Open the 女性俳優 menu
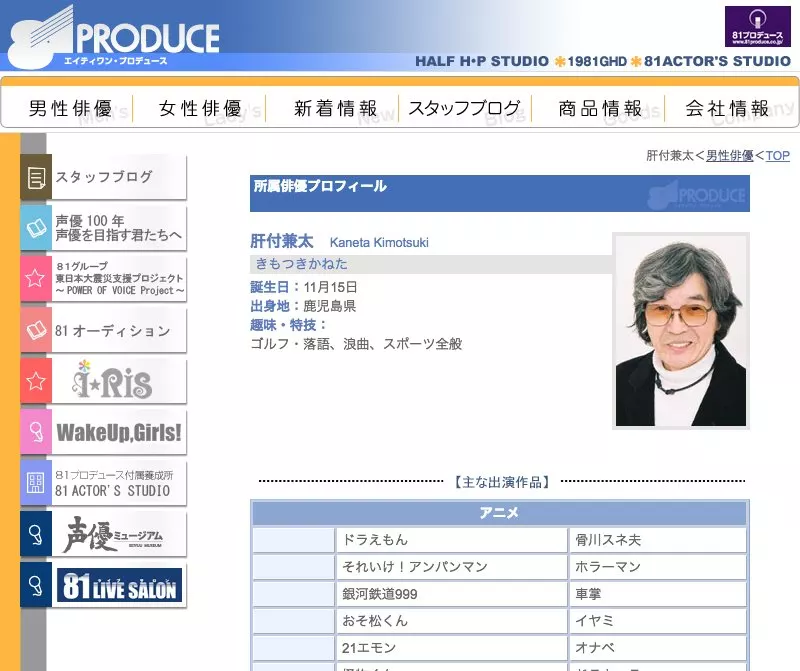This screenshot has width=800, height=671. click(200, 108)
